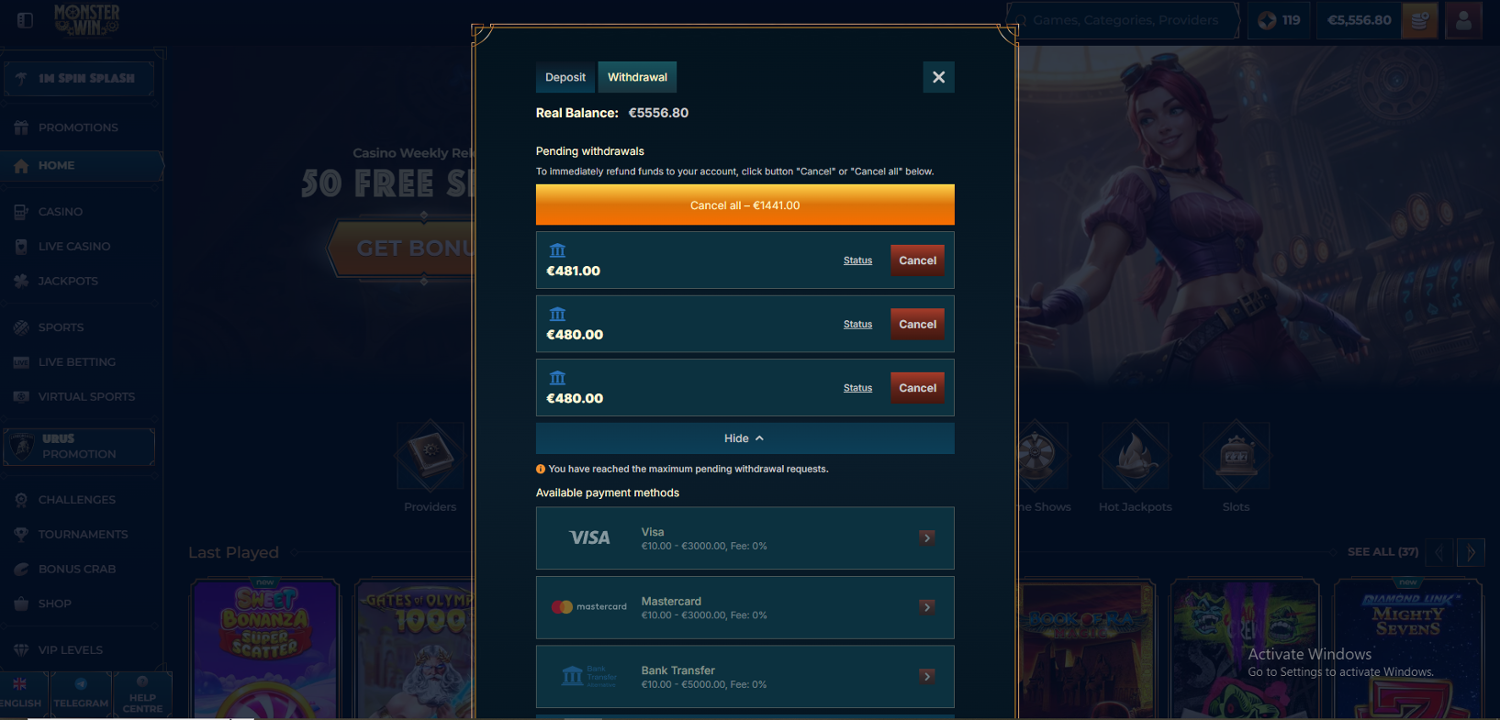Click the coins deposit icon in header
Screen dimensions: 1500x720
(1420, 20)
